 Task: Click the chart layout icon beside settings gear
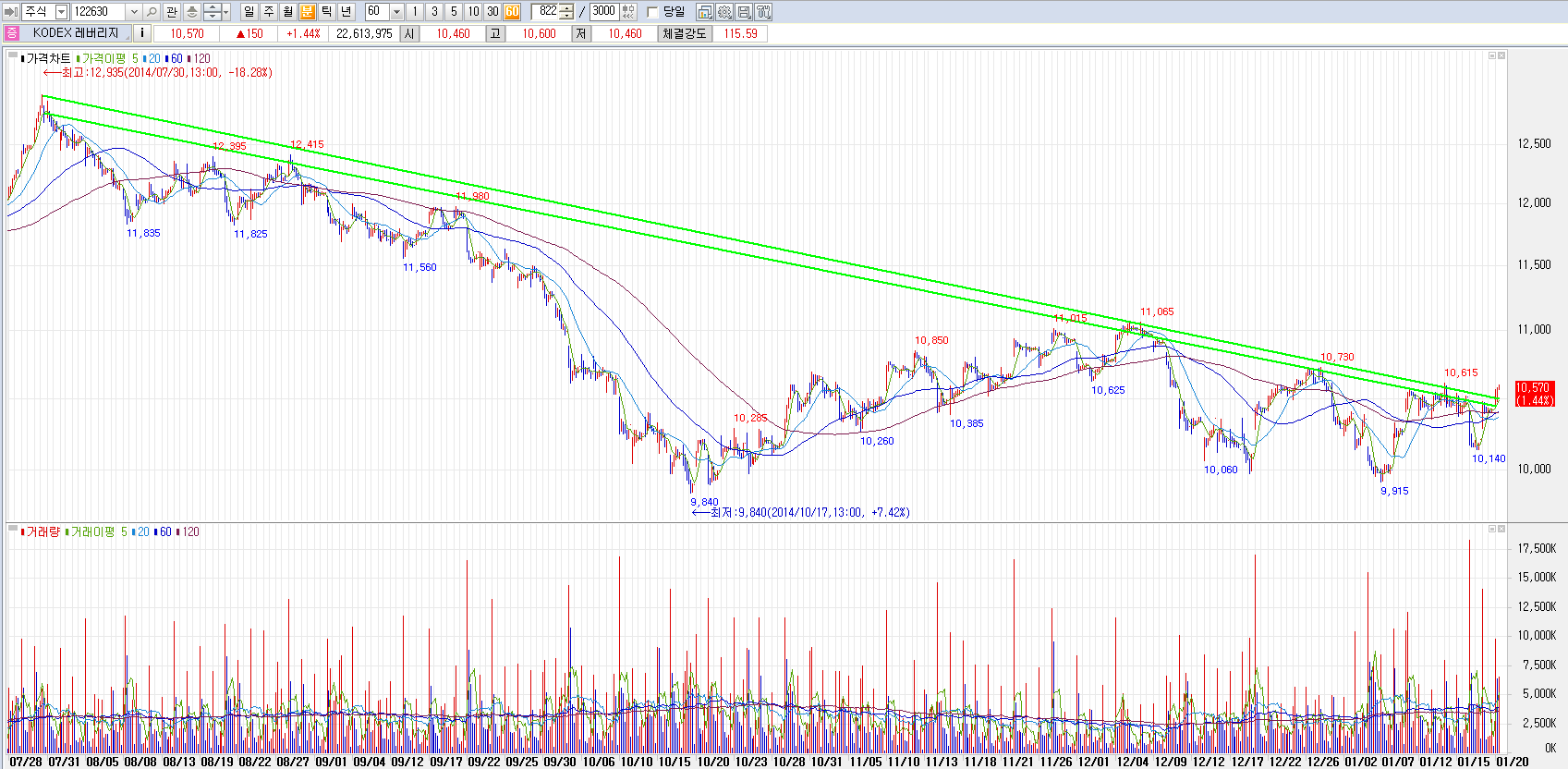coord(705,12)
